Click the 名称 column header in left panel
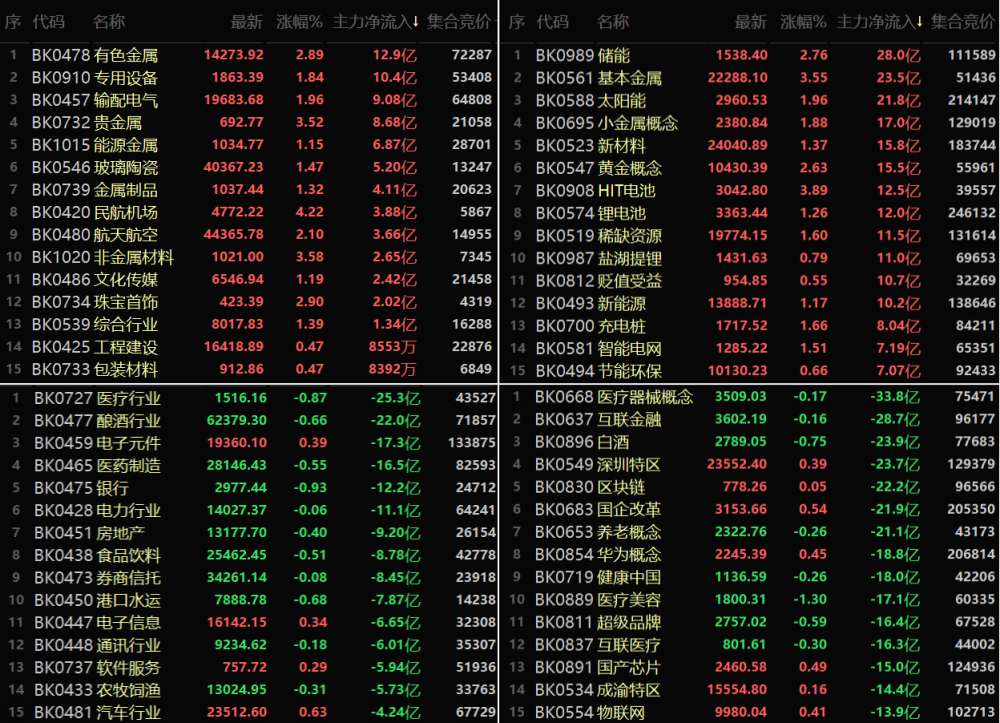 point(108,22)
